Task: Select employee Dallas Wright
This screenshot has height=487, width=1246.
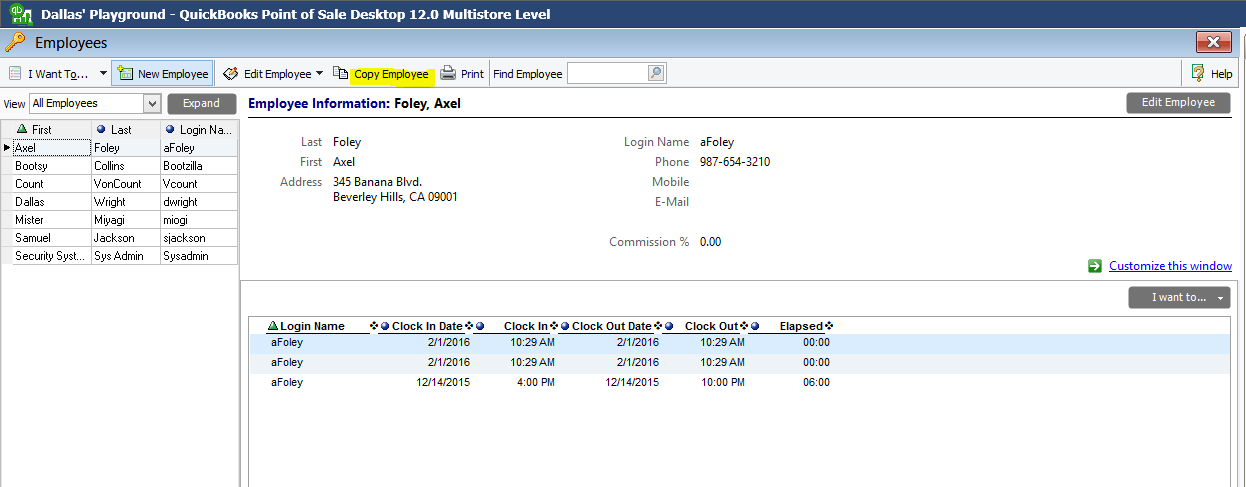Action: pos(119,201)
